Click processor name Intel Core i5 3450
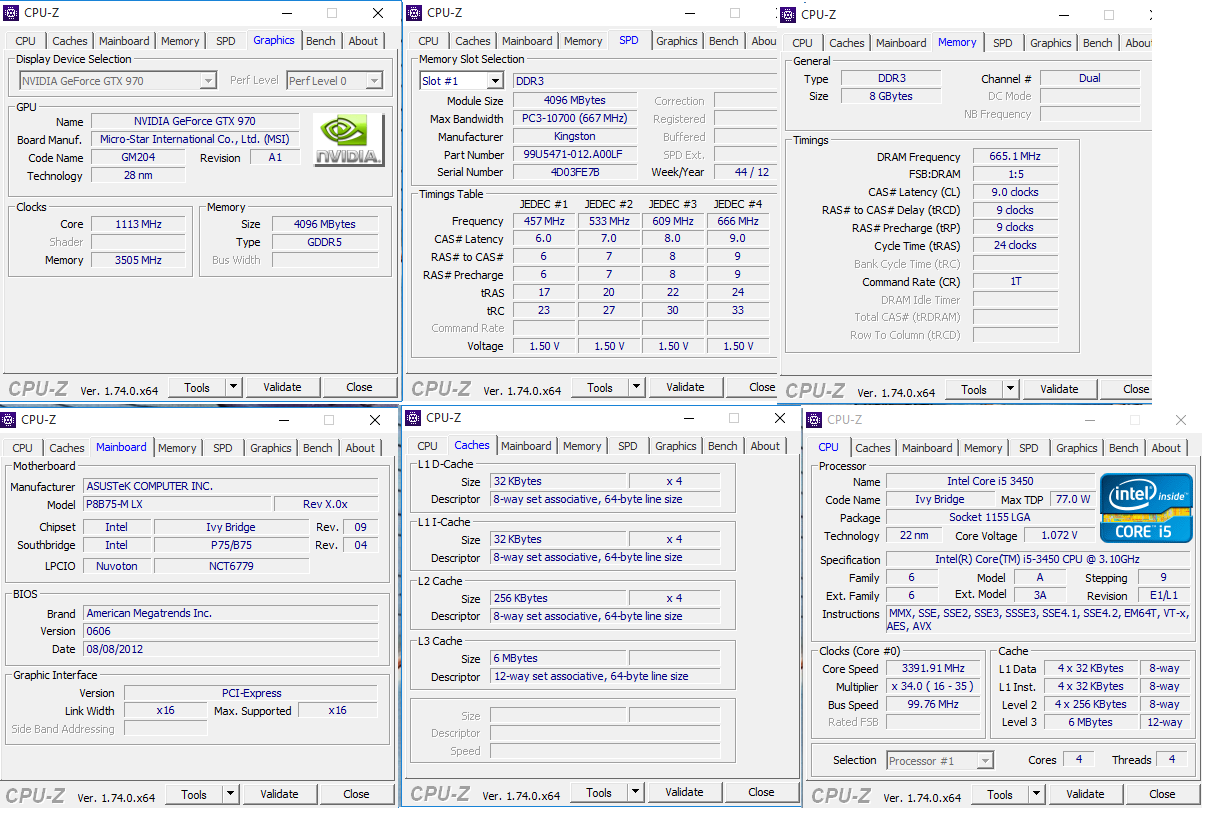The image size is (1223, 834). (990, 481)
